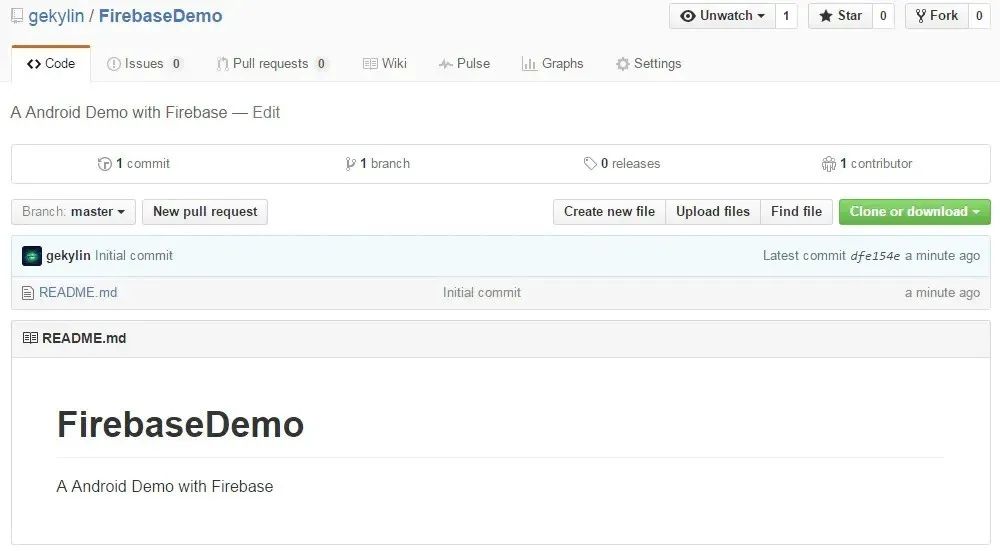Open the Graphs tab
This screenshot has width=1000, height=551.
(x=552, y=64)
